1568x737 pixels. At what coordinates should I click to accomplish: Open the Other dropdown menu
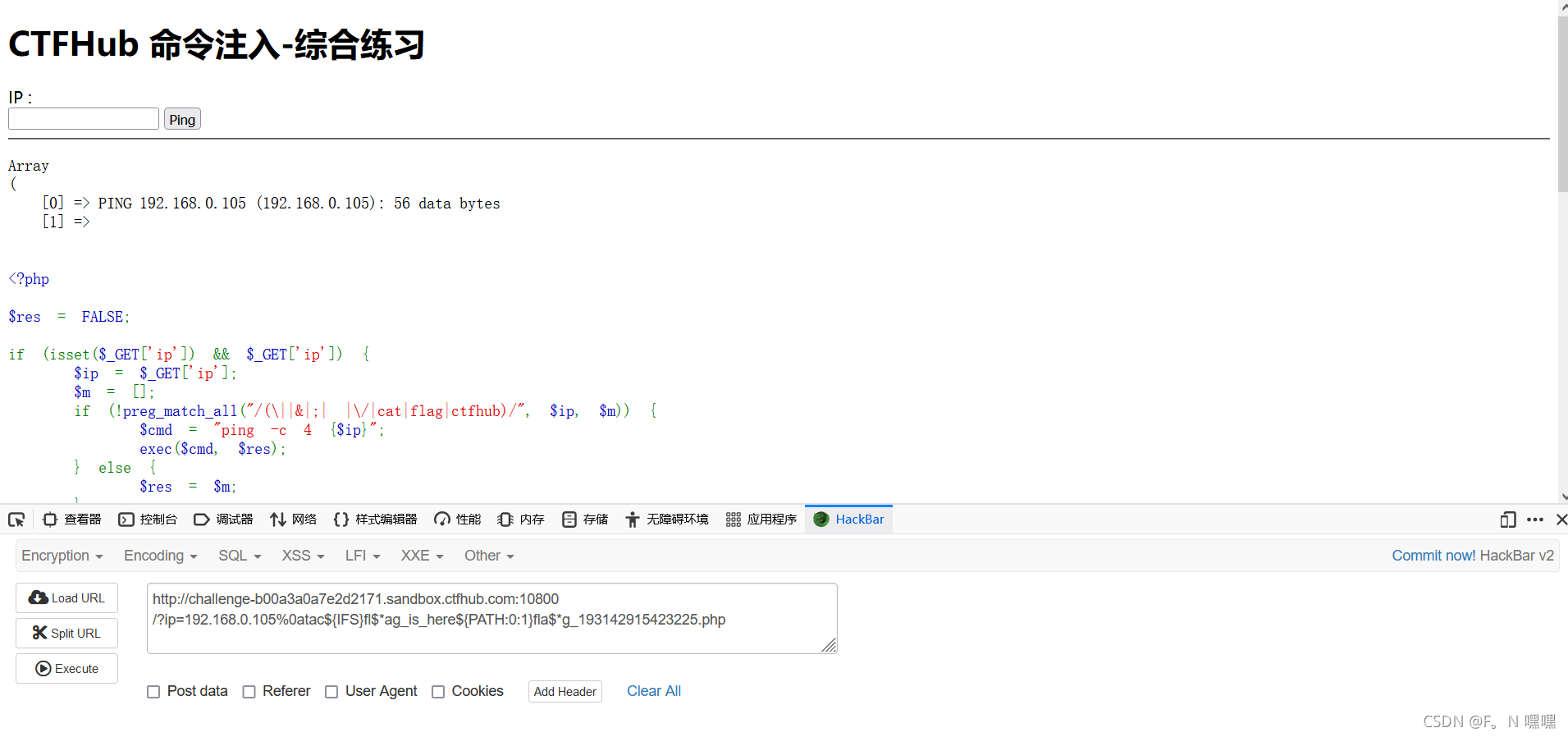[x=489, y=556]
